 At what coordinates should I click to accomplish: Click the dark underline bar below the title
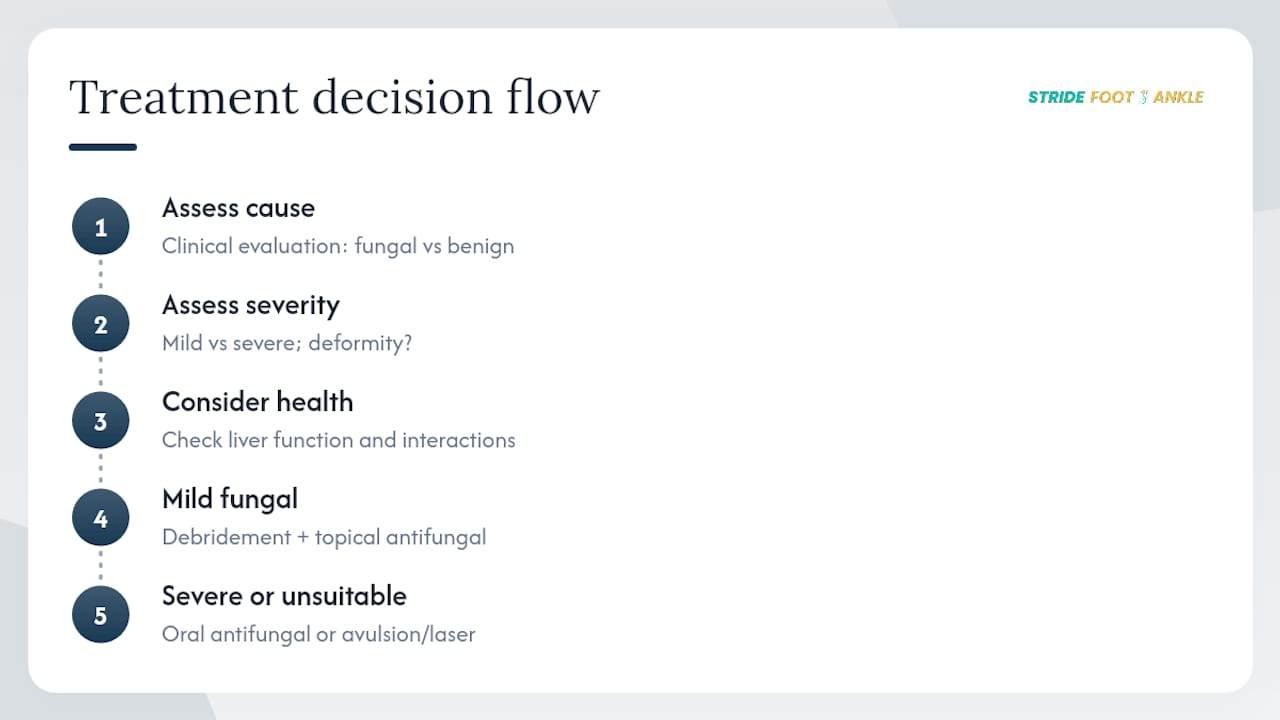pos(103,147)
